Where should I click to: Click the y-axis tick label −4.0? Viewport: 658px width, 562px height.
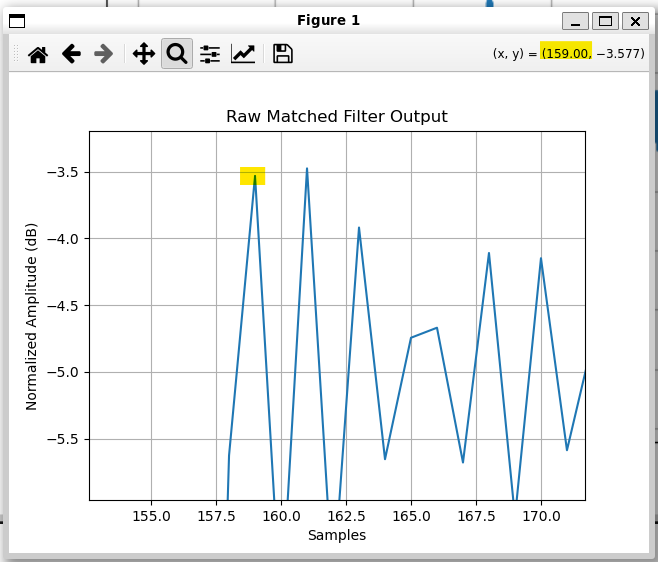click(x=63, y=239)
